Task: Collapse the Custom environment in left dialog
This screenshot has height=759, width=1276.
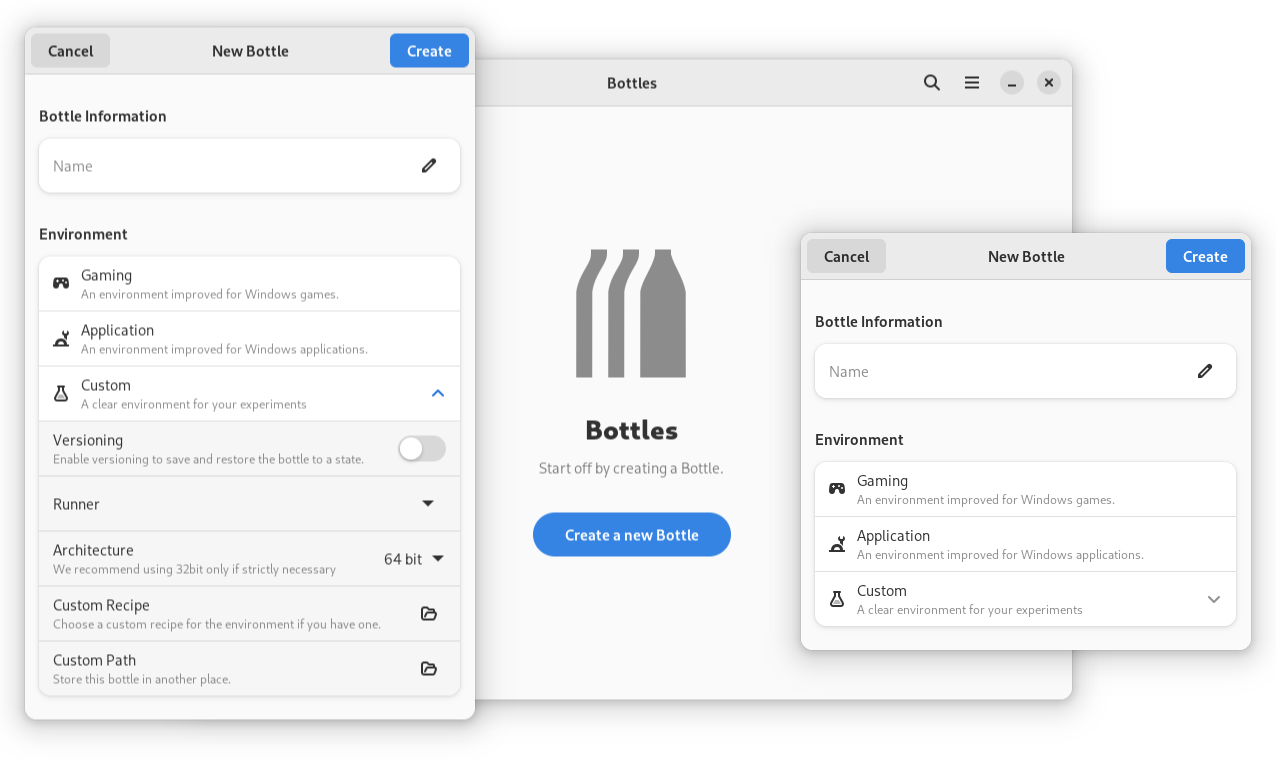Action: point(437,393)
